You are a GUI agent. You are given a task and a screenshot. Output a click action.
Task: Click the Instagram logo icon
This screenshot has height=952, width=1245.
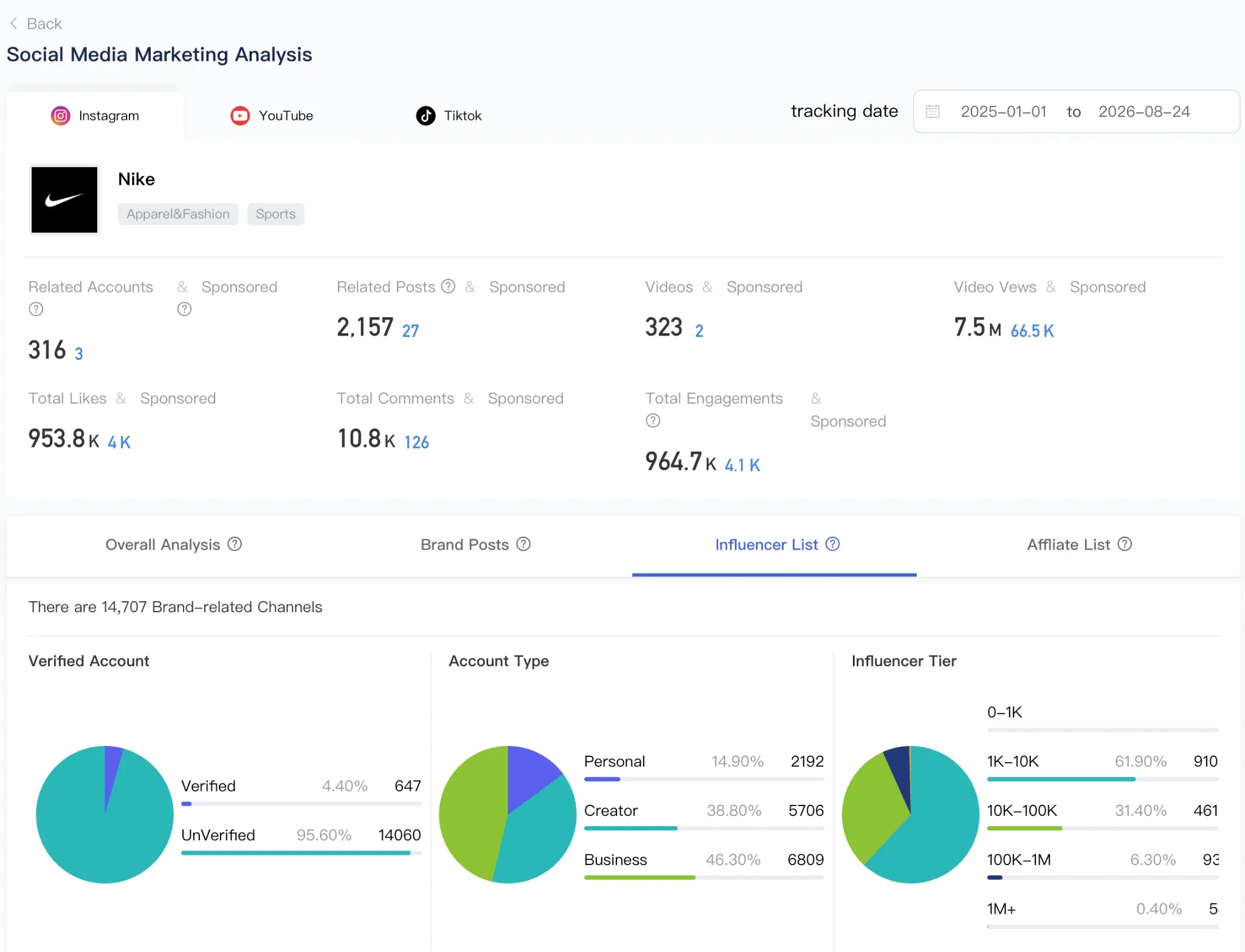[x=60, y=116]
